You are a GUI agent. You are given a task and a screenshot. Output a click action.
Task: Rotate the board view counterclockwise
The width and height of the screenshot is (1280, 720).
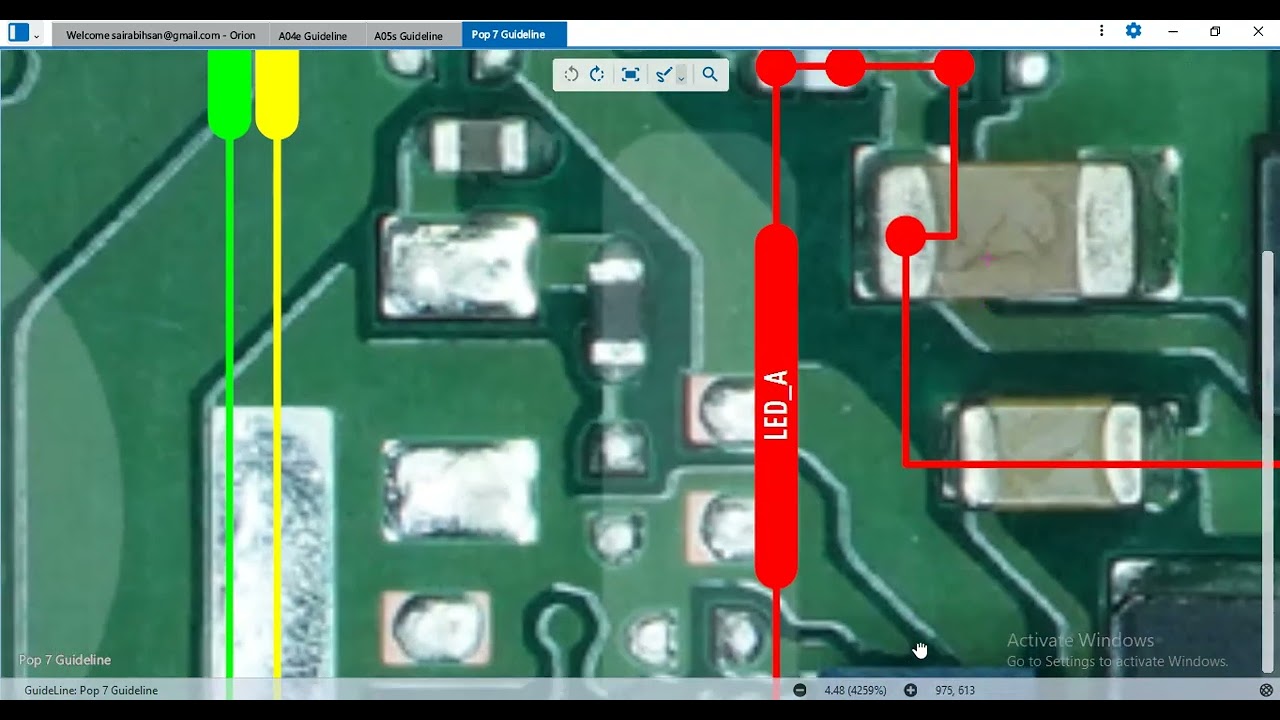571,74
